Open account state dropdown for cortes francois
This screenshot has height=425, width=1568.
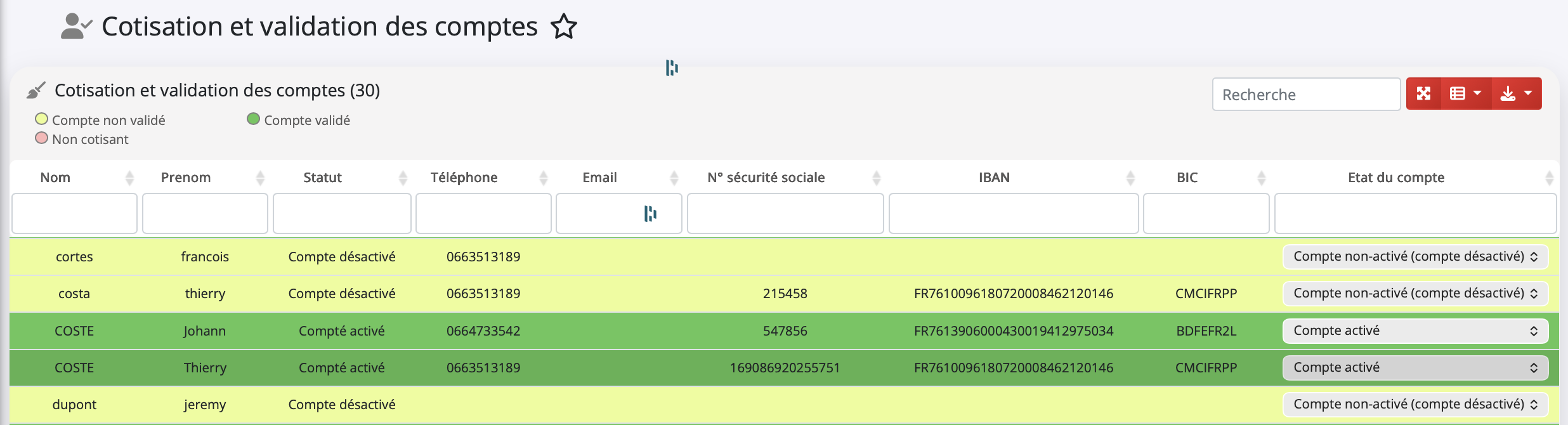pos(1415,257)
